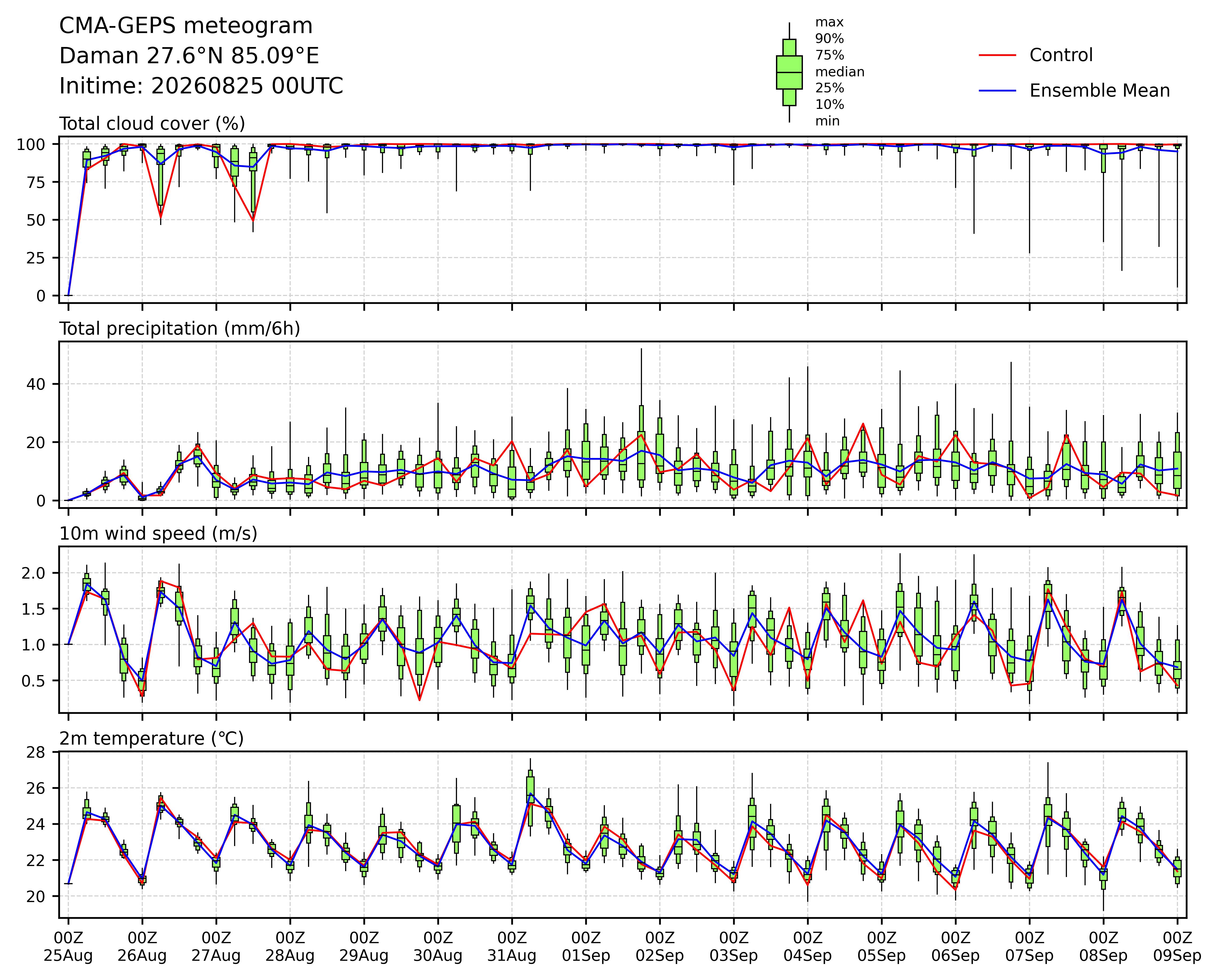
Task: Click the Control legend label
Action: [x=1061, y=55]
